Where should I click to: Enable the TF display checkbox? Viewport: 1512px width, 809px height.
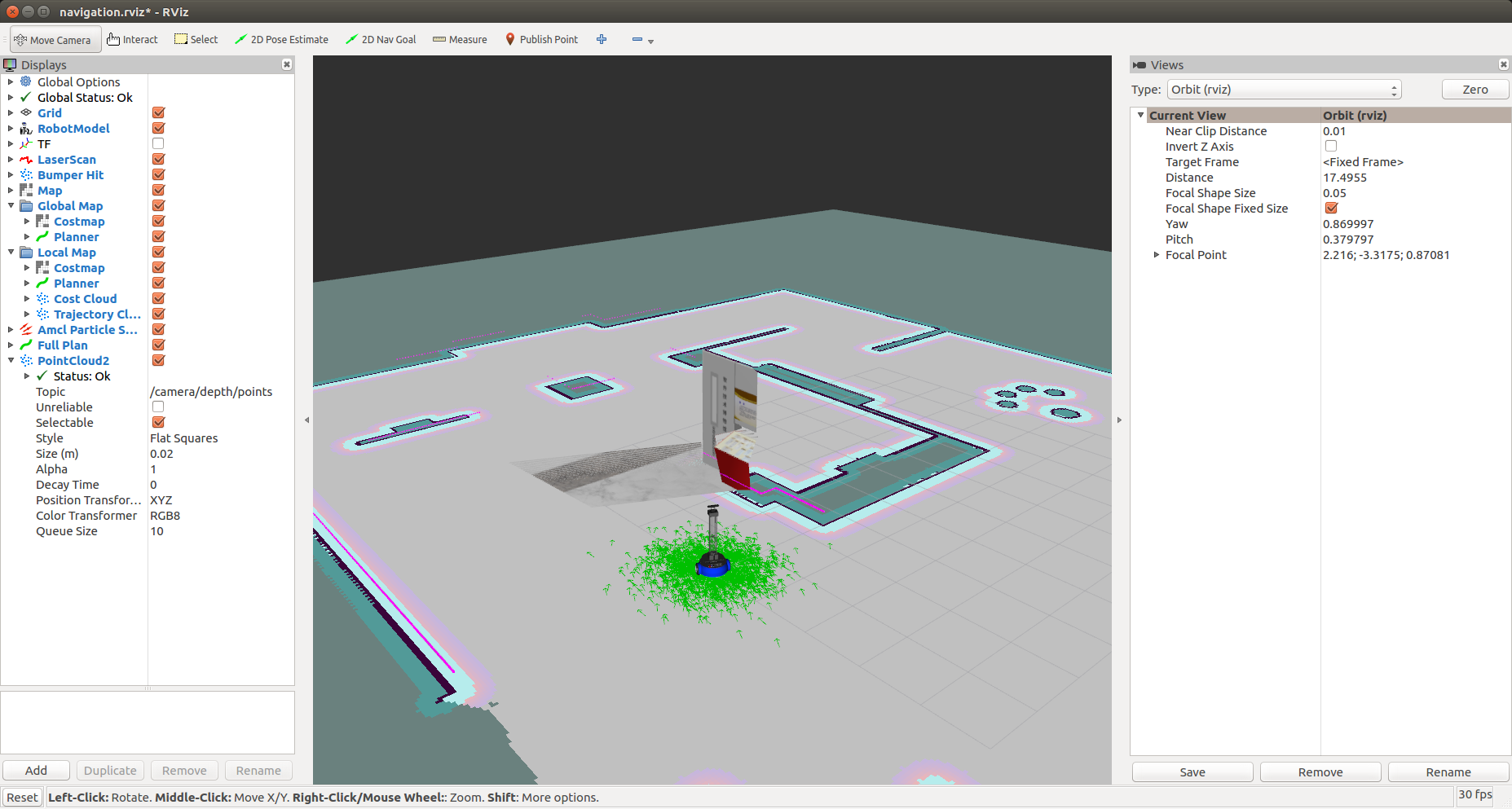pos(158,144)
